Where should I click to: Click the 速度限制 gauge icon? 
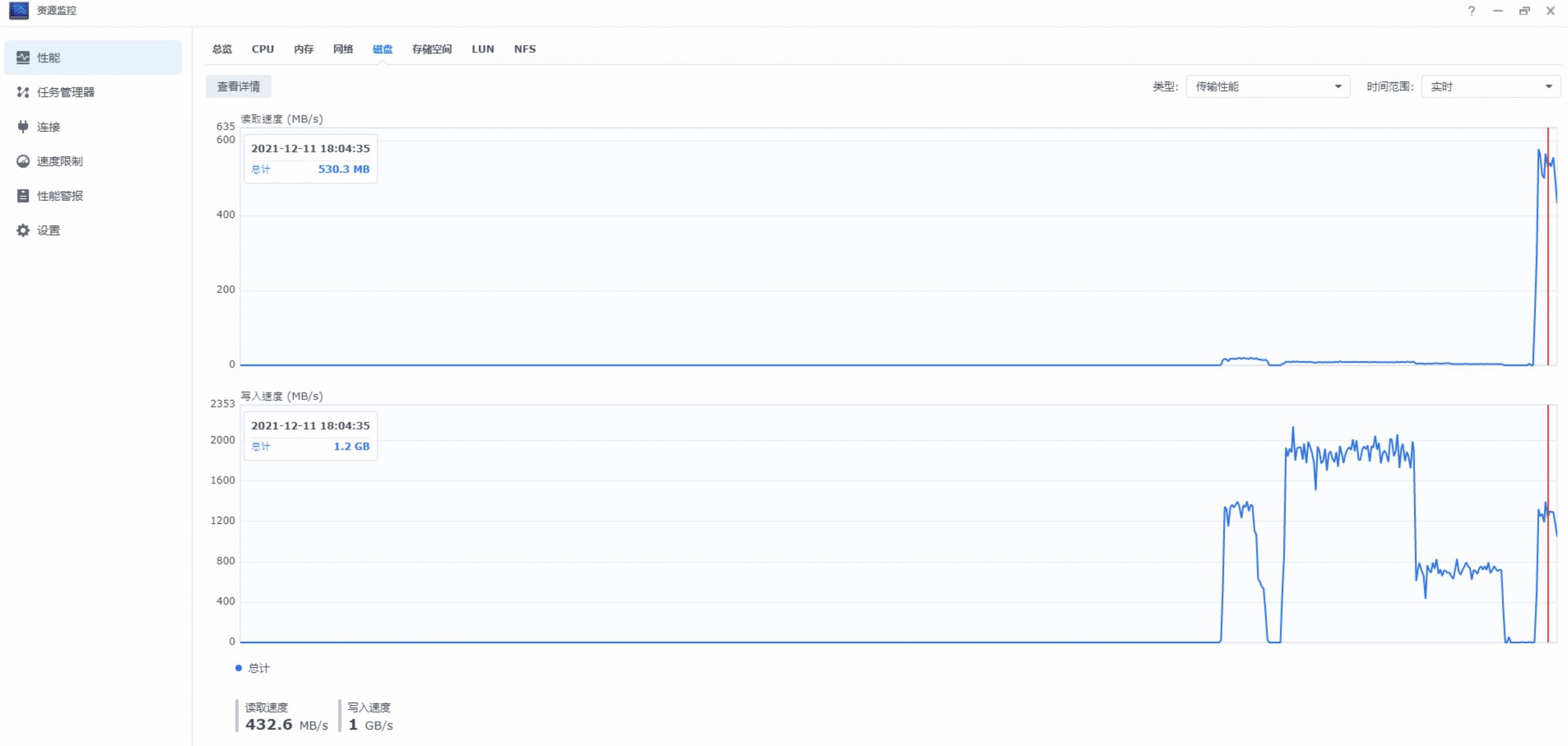point(23,161)
